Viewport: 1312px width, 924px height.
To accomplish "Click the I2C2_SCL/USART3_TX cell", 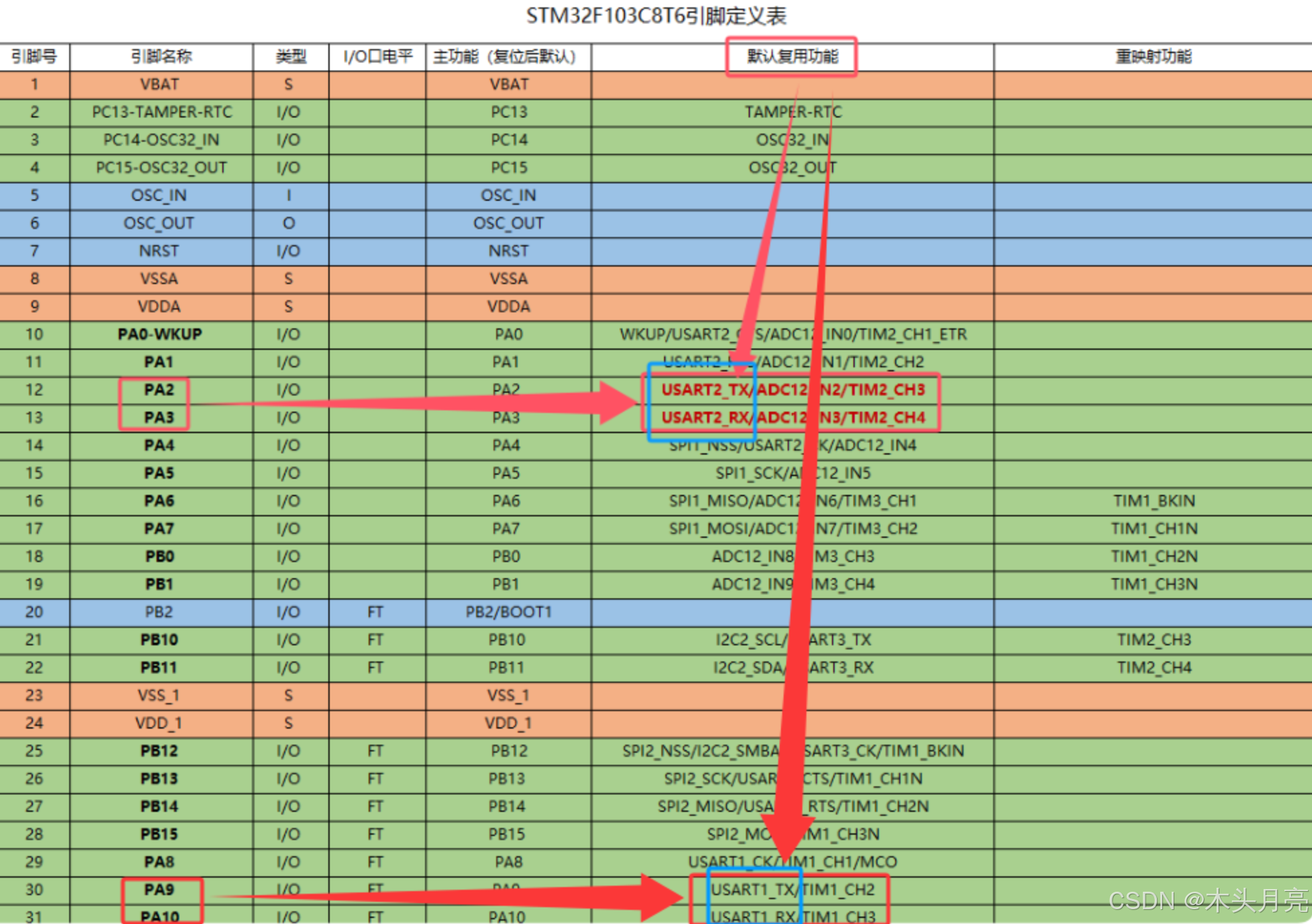I will (x=792, y=640).
